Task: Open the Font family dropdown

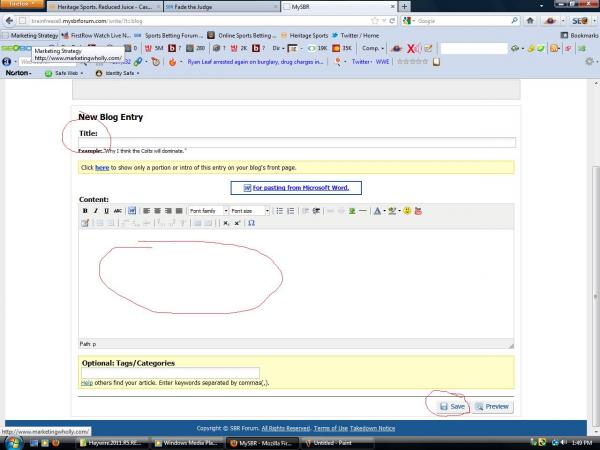Action: (208, 211)
